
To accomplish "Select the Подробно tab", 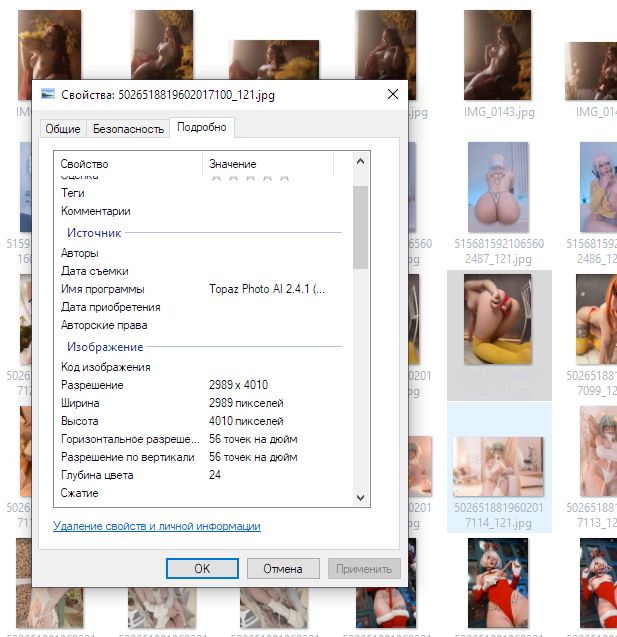I will [x=201, y=127].
